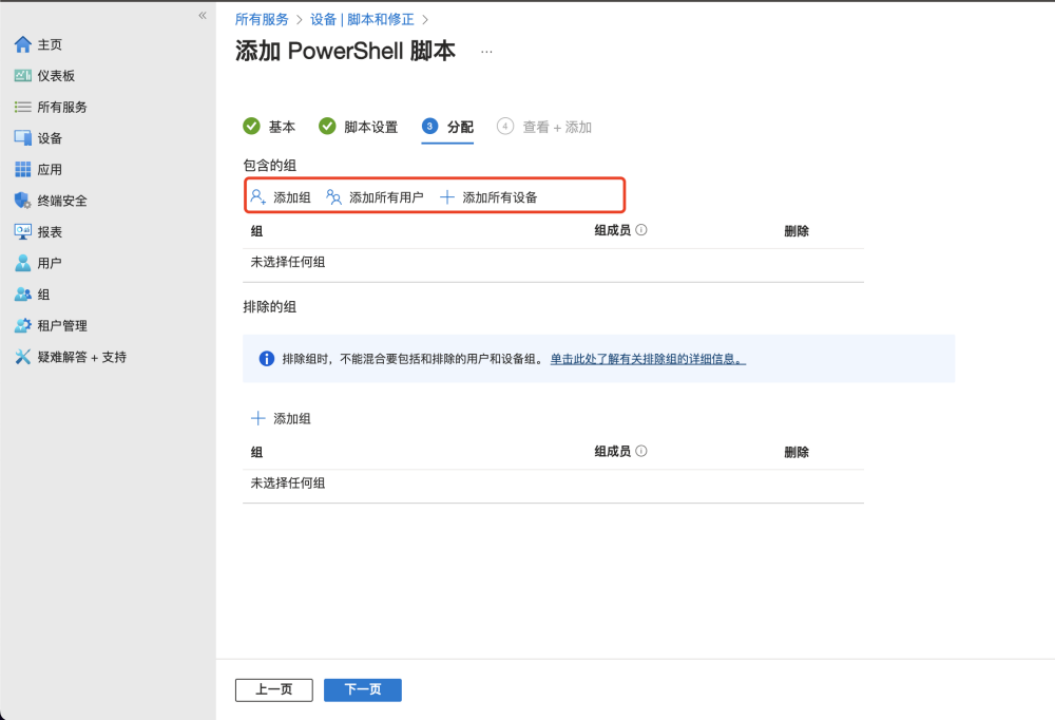Click the step 3 circle icon
Screen dimensions: 1055x720
[430, 126]
